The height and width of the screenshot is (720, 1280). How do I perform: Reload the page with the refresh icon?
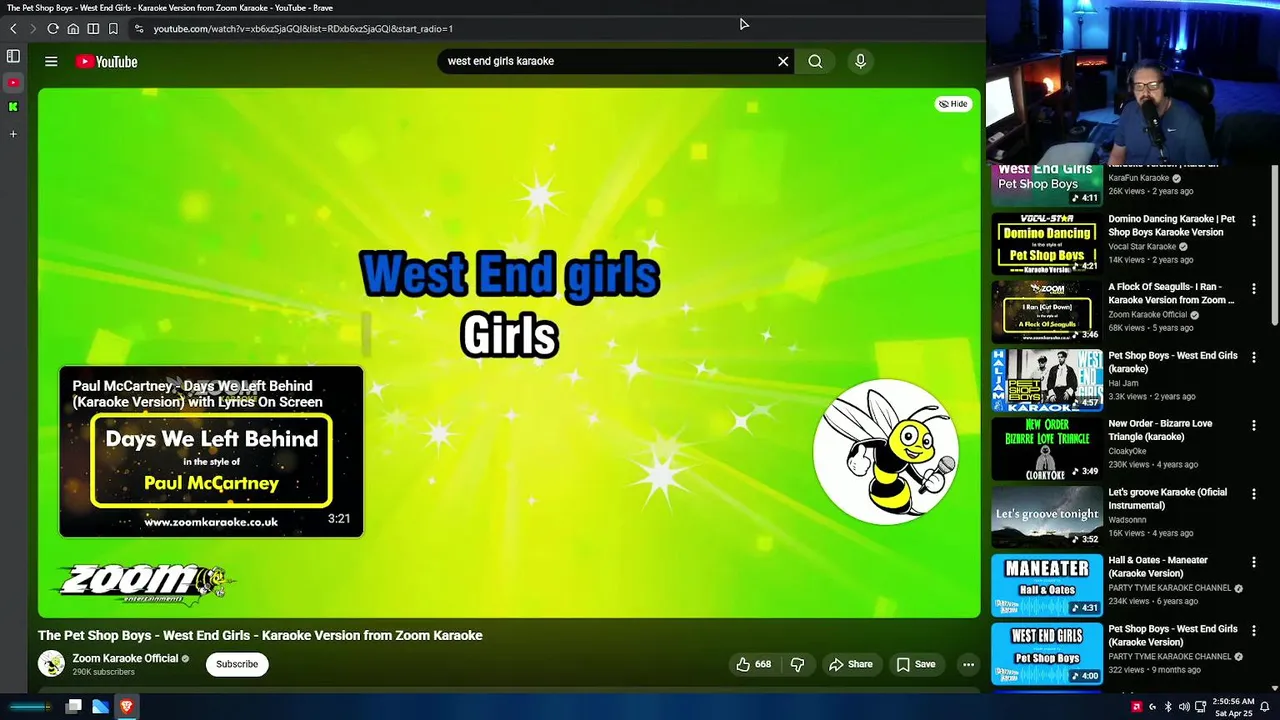tap(53, 29)
